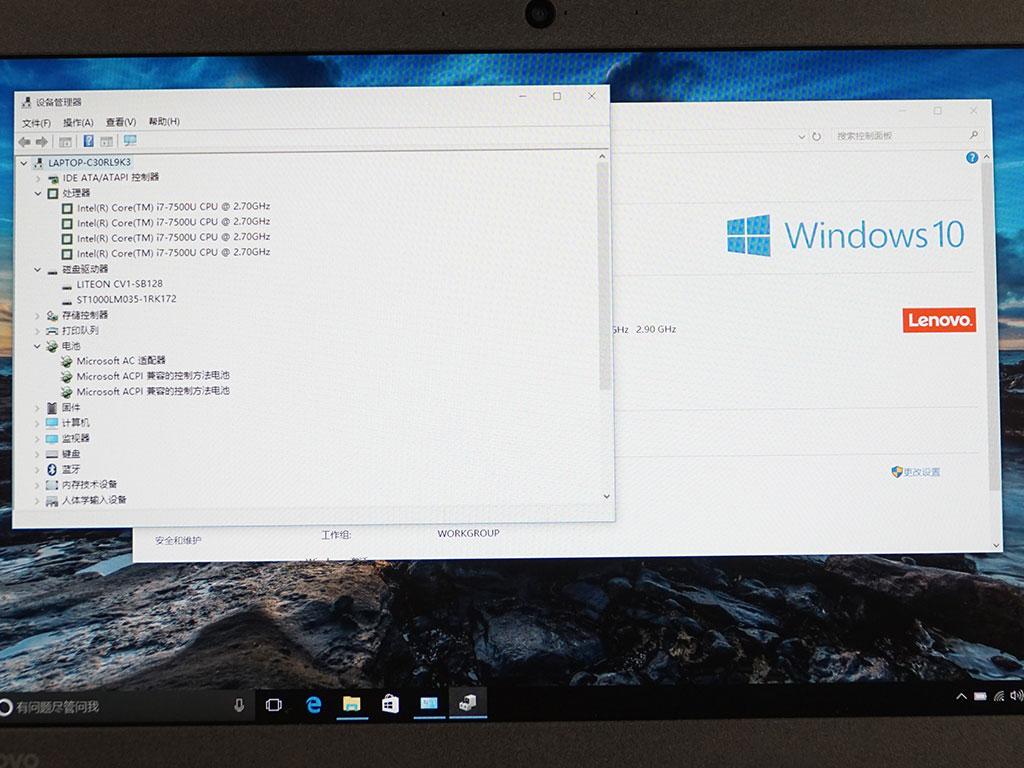This screenshot has width=1024, height=768.
Task: Collapse the LAPTOP-C30RL9K3 root node
Action: 24,163
